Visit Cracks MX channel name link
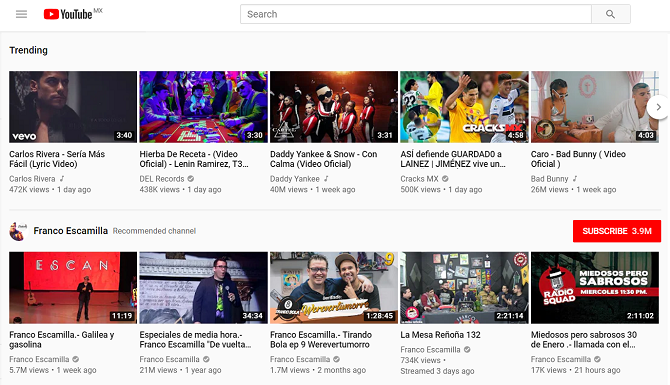The width and height of the screenshot is (670, 385). [420, 179]
